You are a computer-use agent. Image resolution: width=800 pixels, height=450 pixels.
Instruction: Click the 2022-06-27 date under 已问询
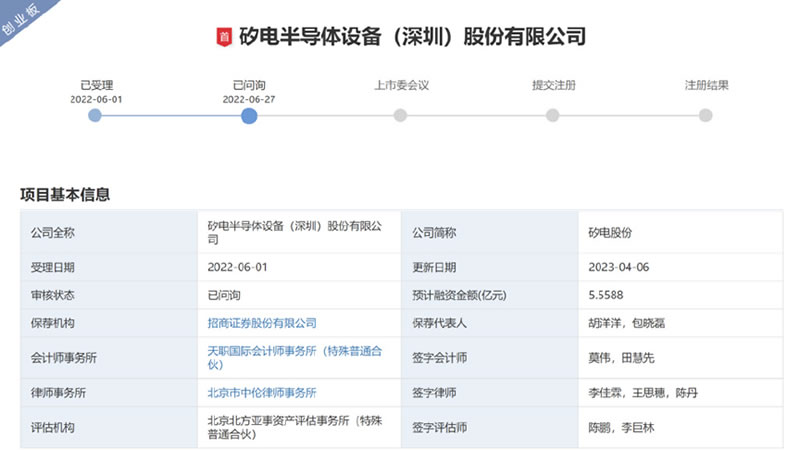click(249, 99)
